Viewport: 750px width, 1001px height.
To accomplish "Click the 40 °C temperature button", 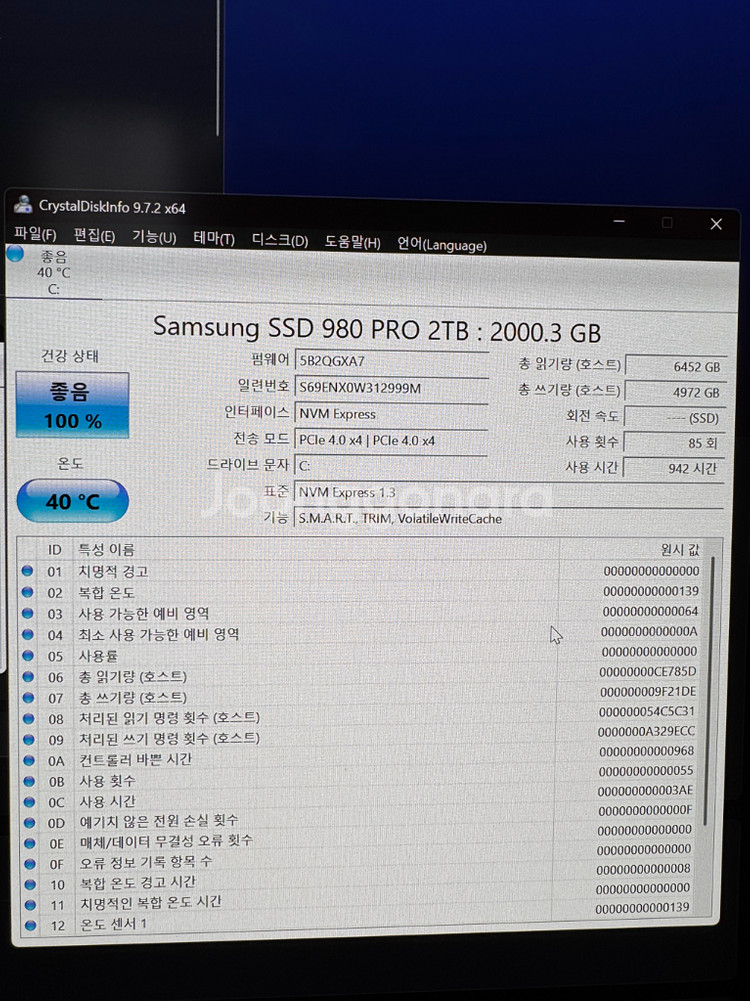I will click(72, 501).
